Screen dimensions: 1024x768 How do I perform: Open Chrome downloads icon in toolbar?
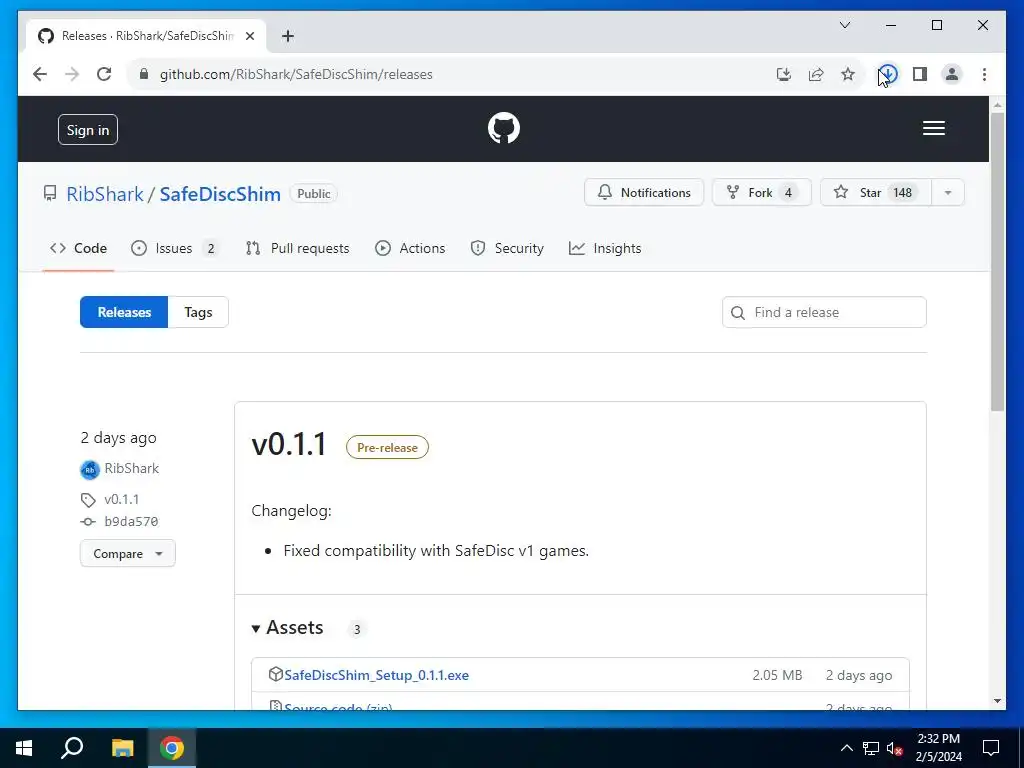(x=888, y=74)
